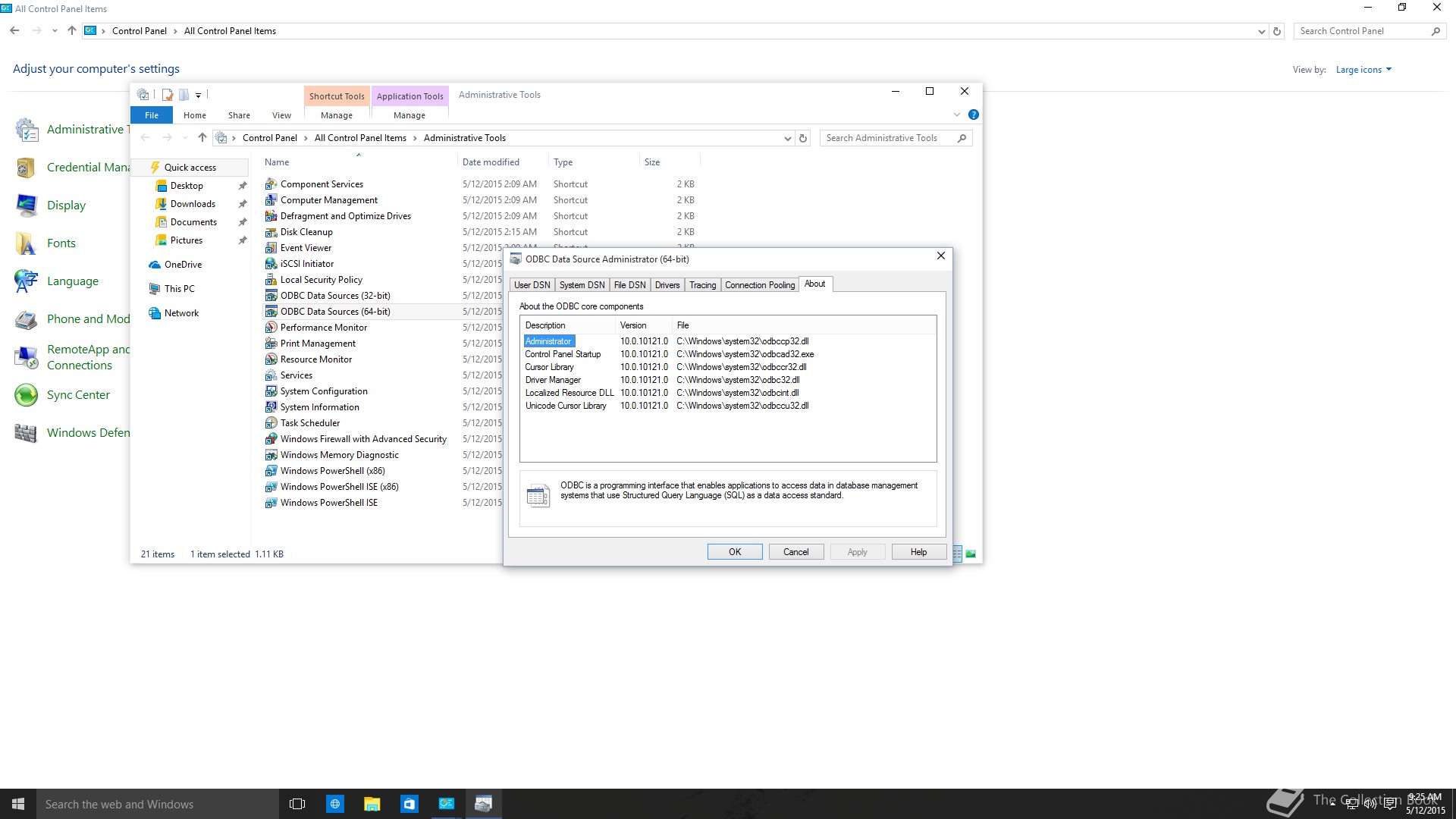The height and width of the screenshot is (819, 1456).
Task: Switch to Tracing tab
Action: tap(702, 285)
